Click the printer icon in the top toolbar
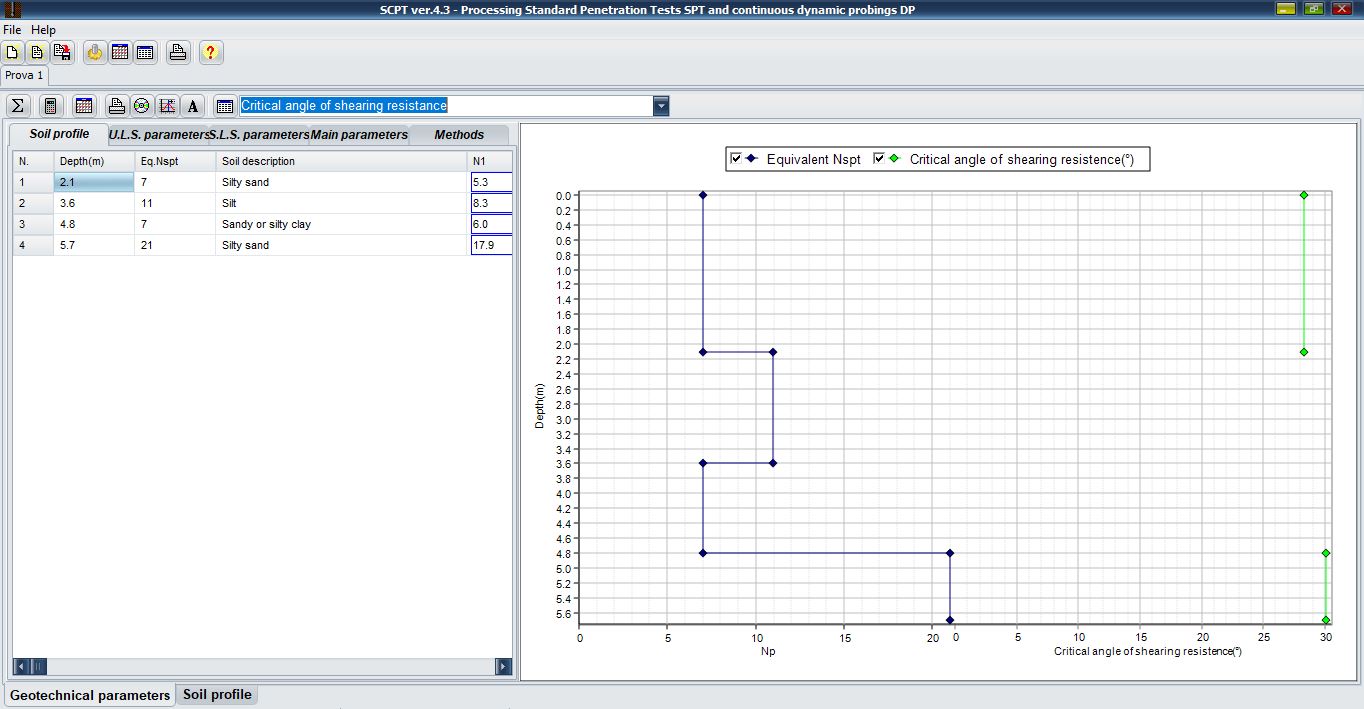 pos(178,53)
